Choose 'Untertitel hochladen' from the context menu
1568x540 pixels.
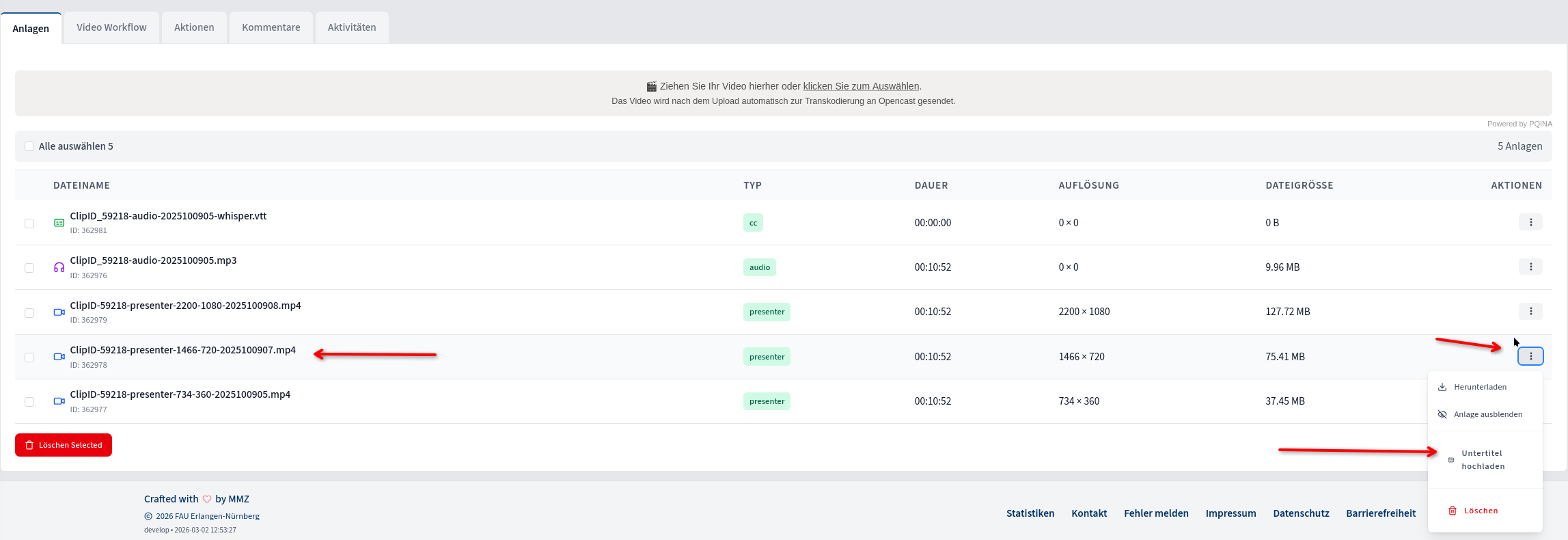tap(1483, 459)
